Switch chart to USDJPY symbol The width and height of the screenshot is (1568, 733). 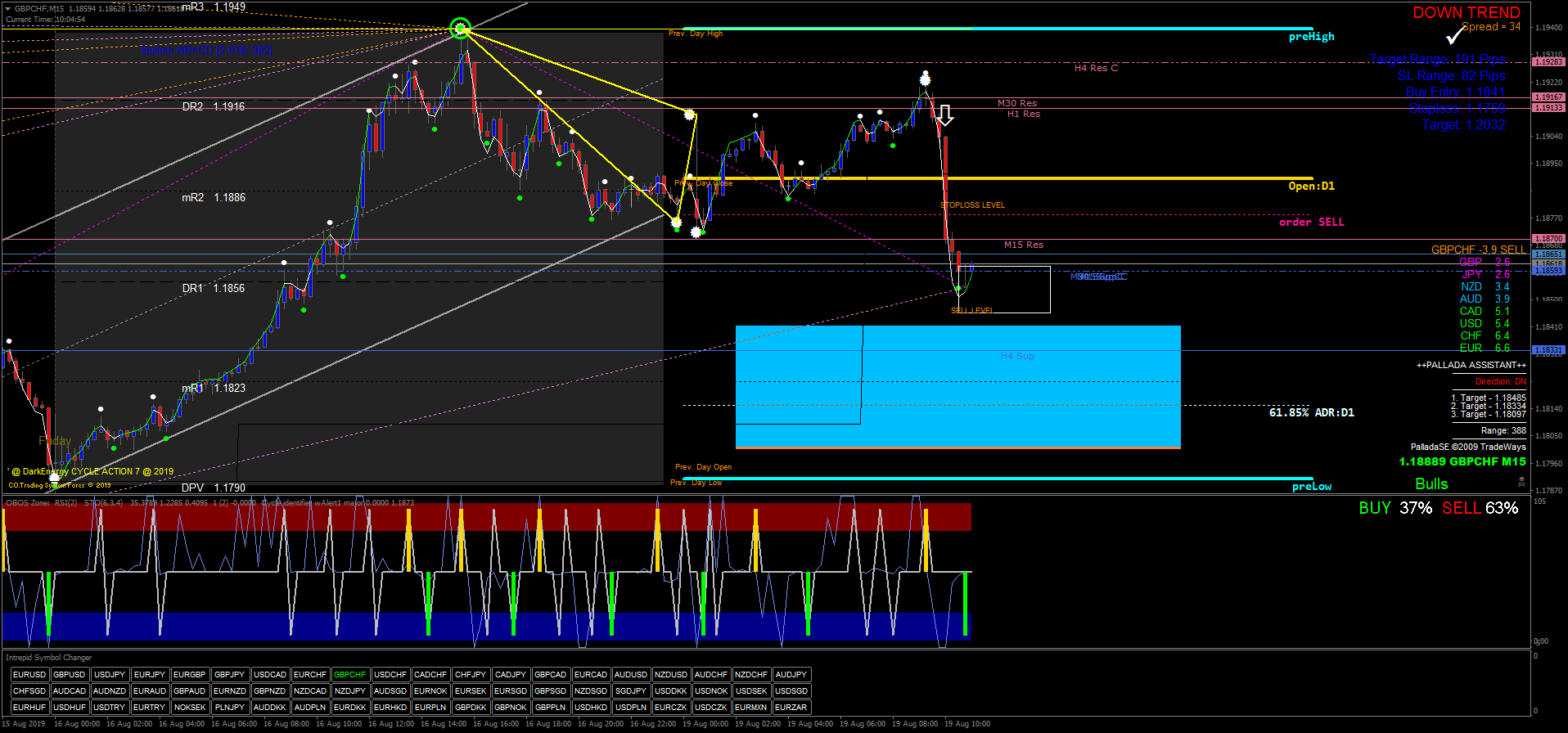click(110, 675)
